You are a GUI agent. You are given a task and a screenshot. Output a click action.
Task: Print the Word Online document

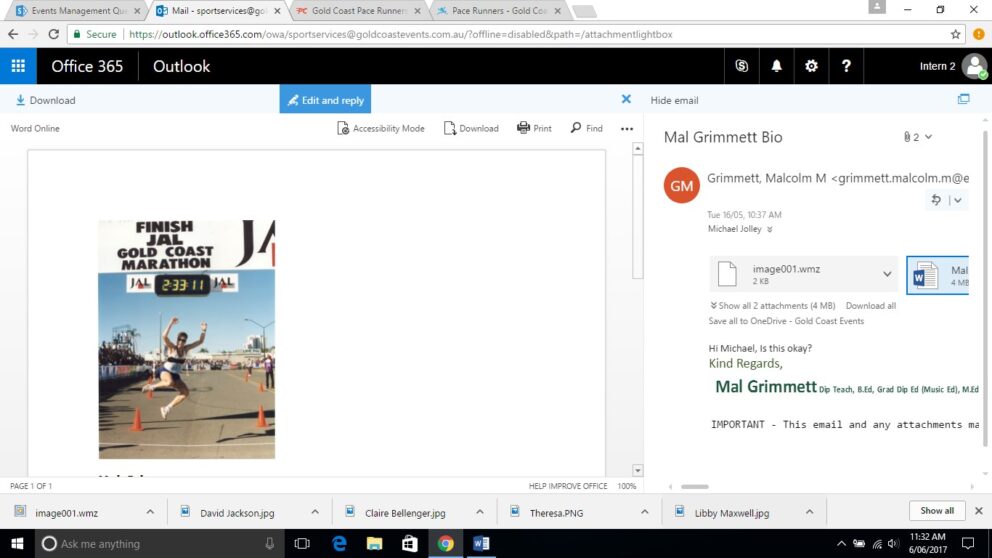[x=535, y=128]
